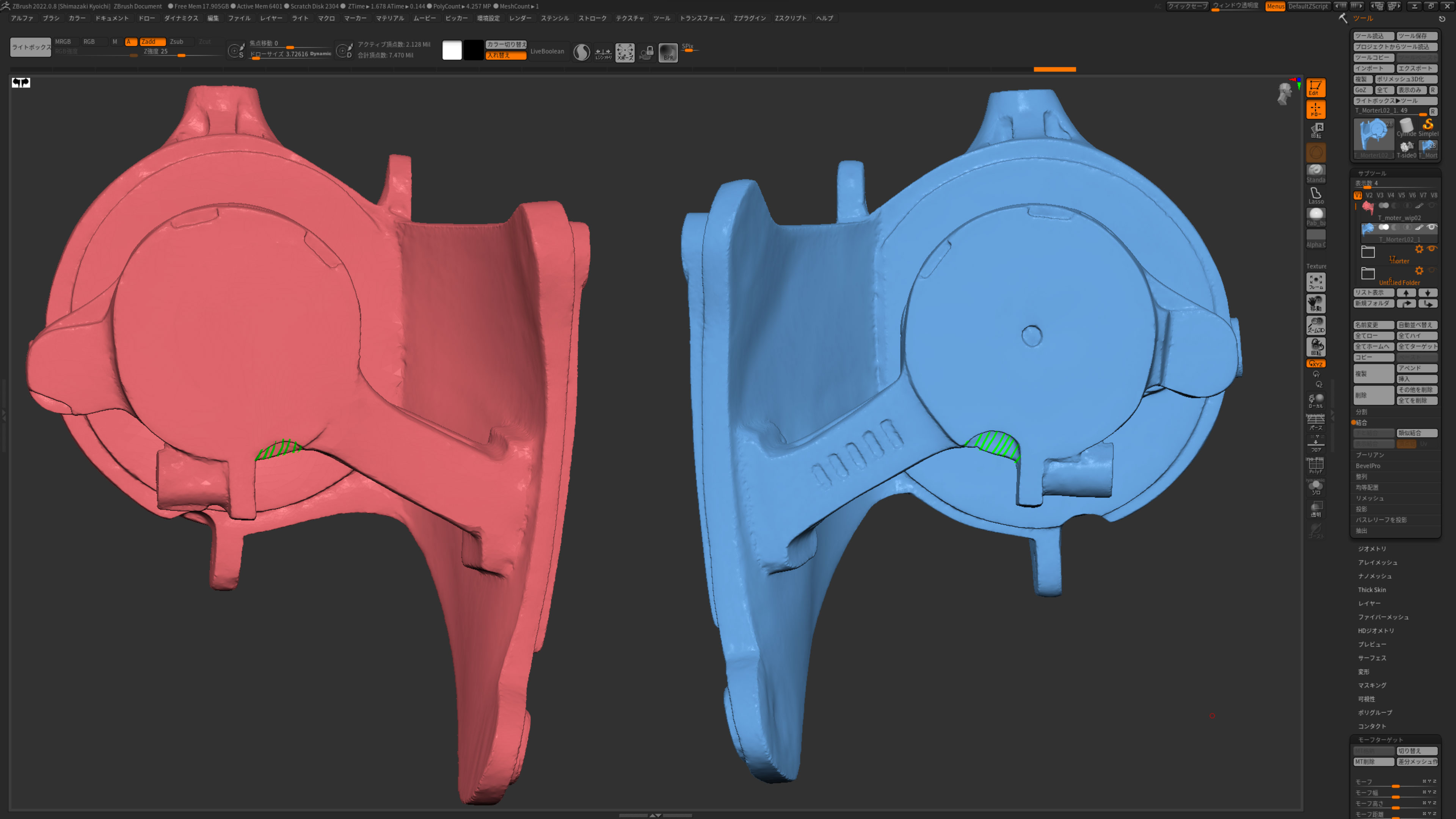Expand the Masking (マスキング) section
The image size is (1456, 819).
click(1372, 685)
